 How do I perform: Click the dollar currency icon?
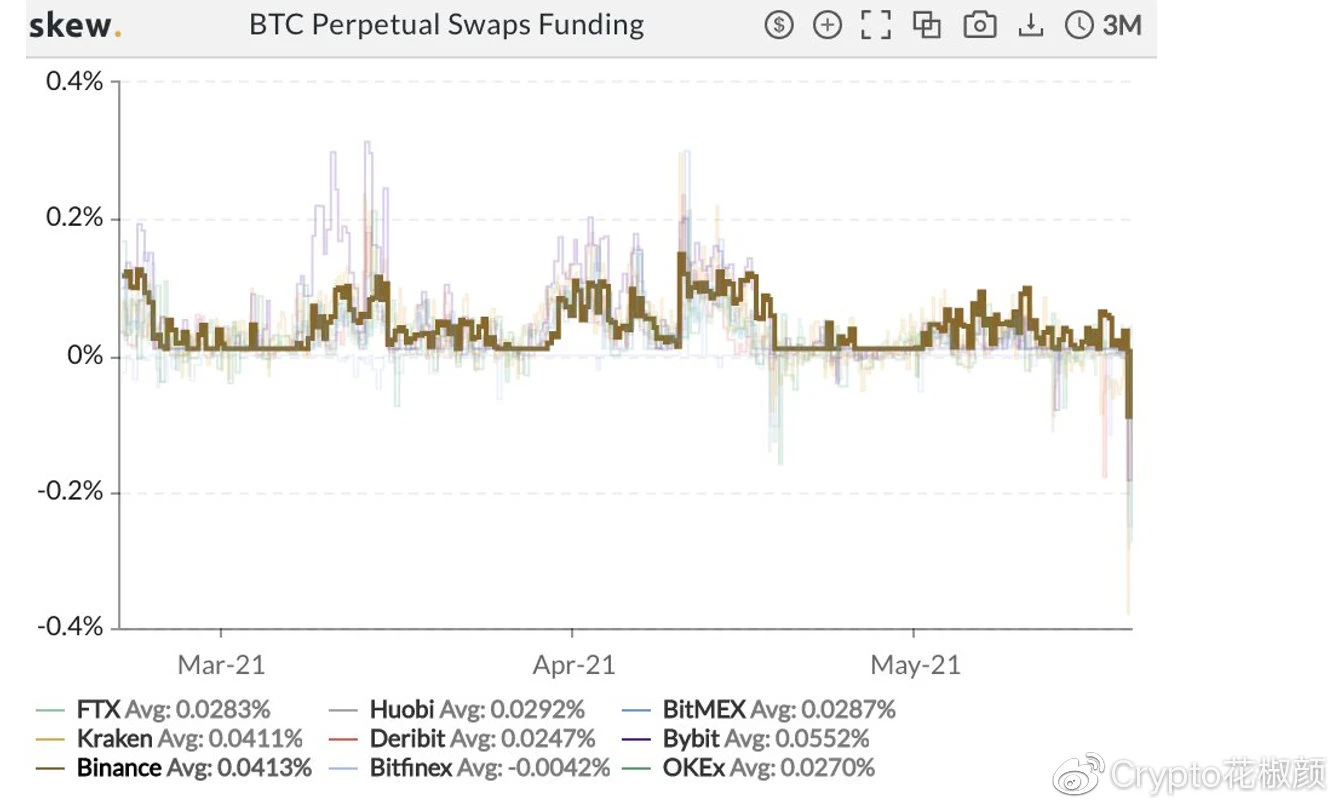(779, 25)
